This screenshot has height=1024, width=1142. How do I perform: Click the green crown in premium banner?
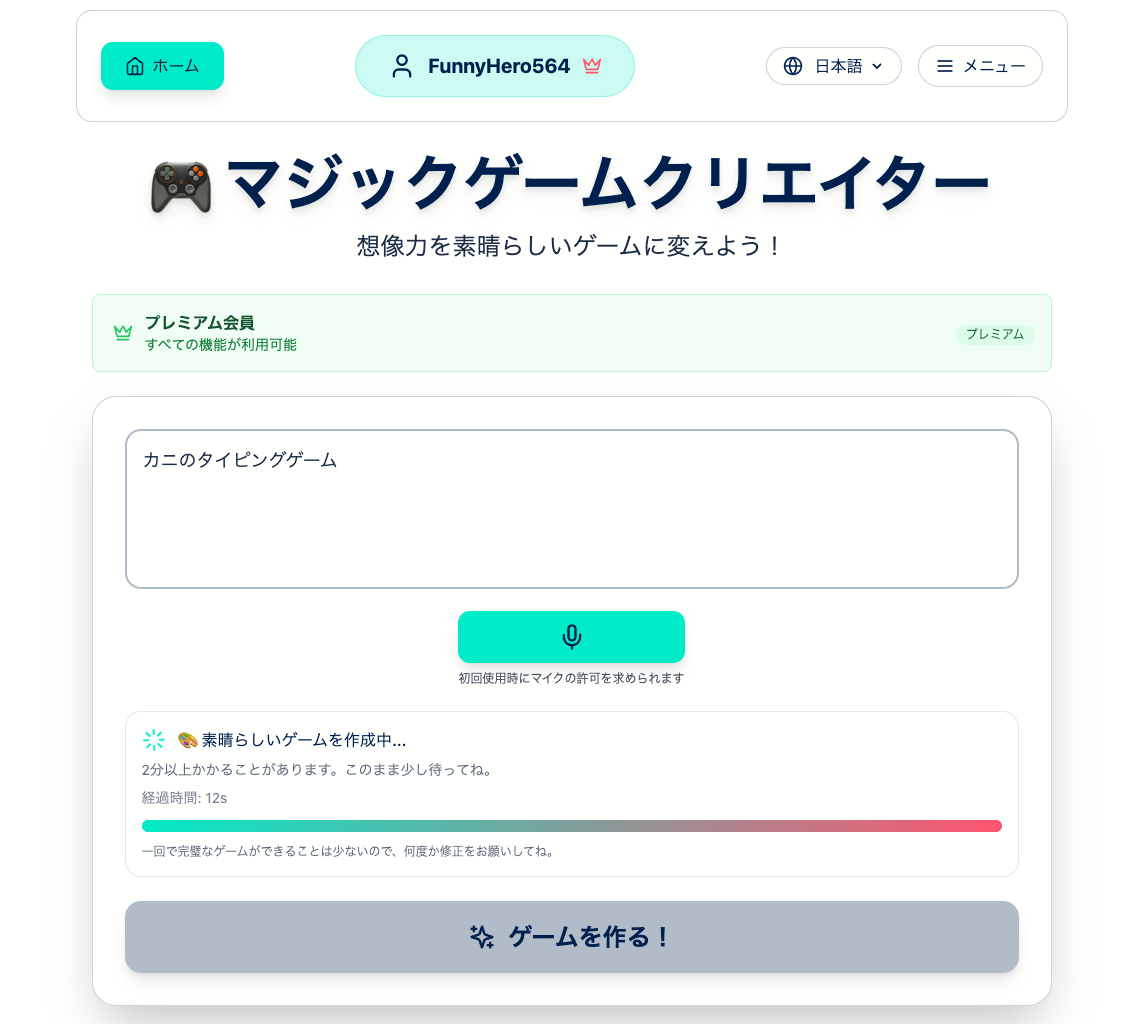tap(123, 332)
